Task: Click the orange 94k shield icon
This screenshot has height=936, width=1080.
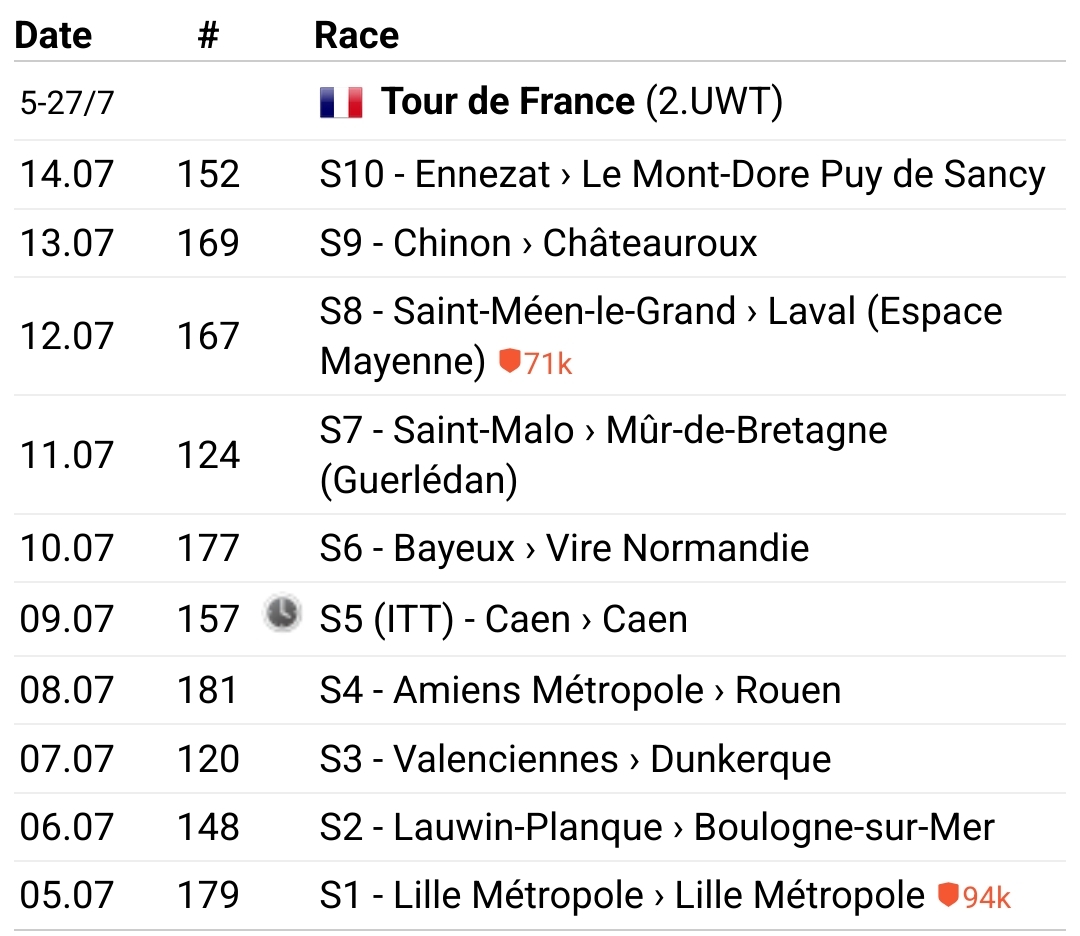Action: coord(948,894)
